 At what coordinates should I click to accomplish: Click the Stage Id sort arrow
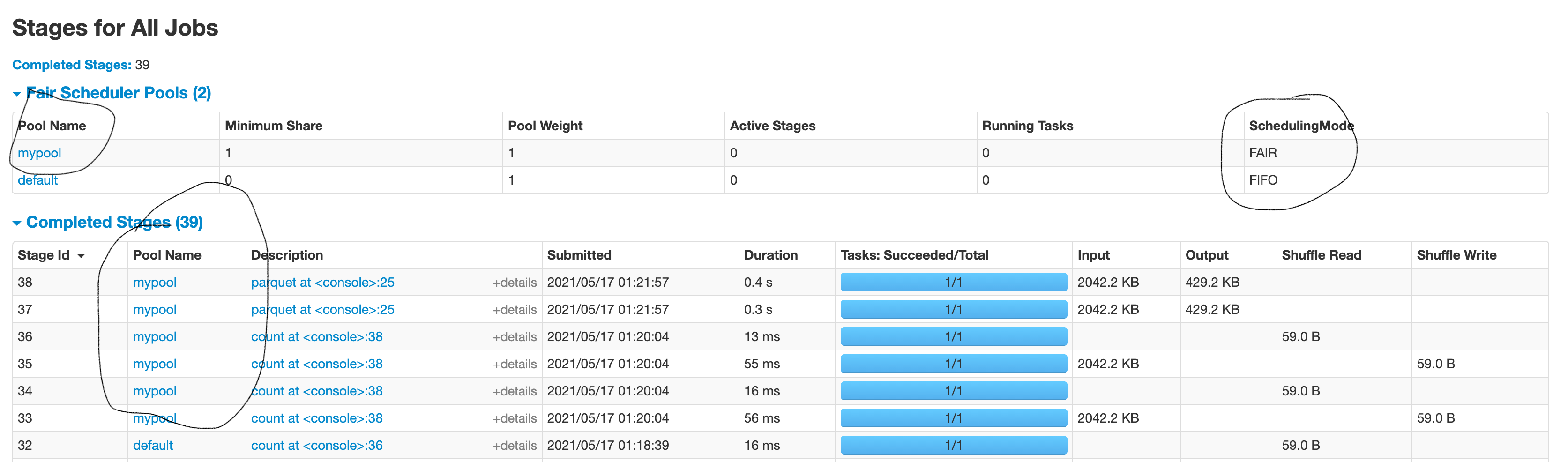pos(81,256)
